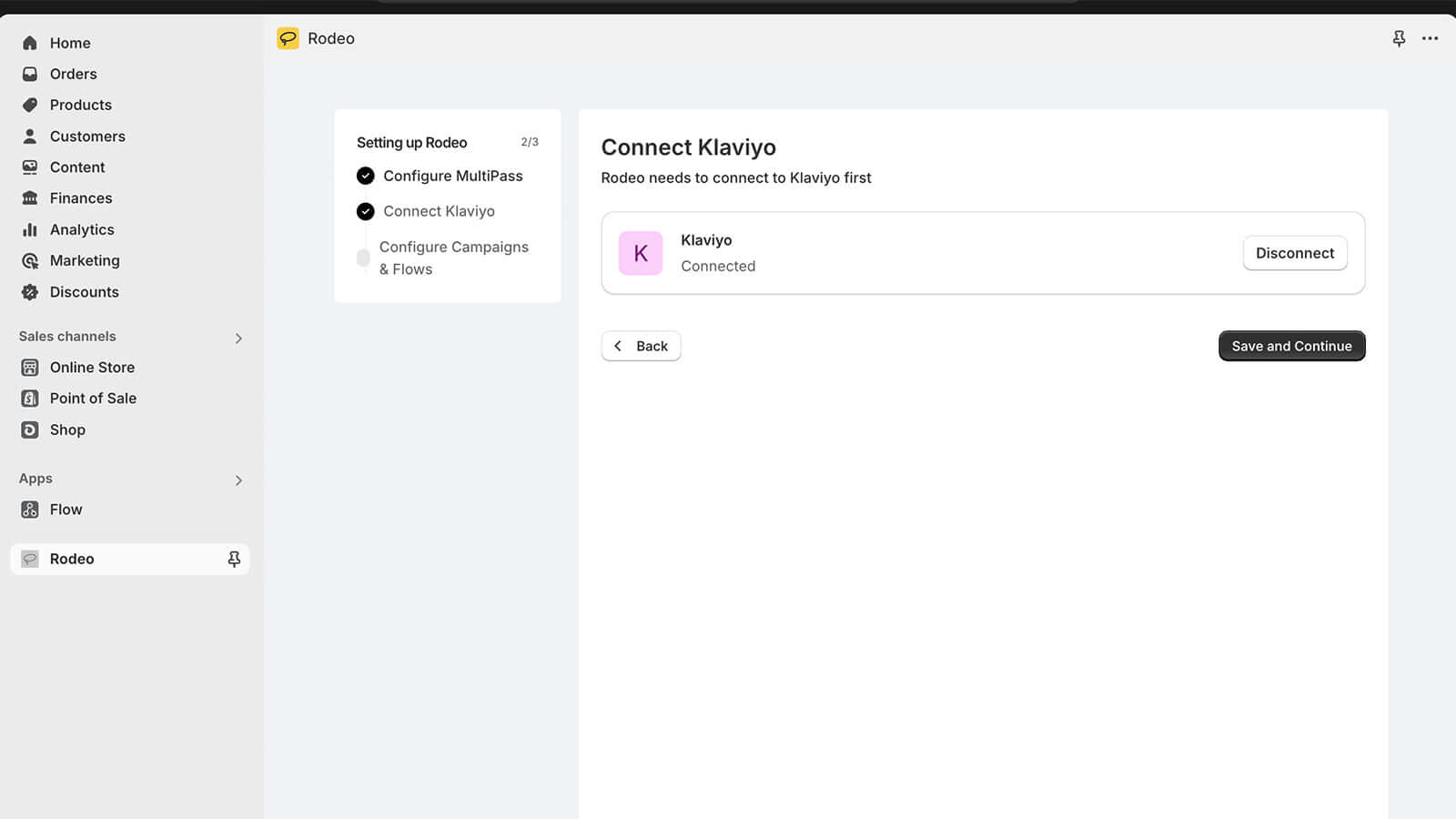Click the Products tag icon
Screen dimensions: 1456x819
(30, 105)
